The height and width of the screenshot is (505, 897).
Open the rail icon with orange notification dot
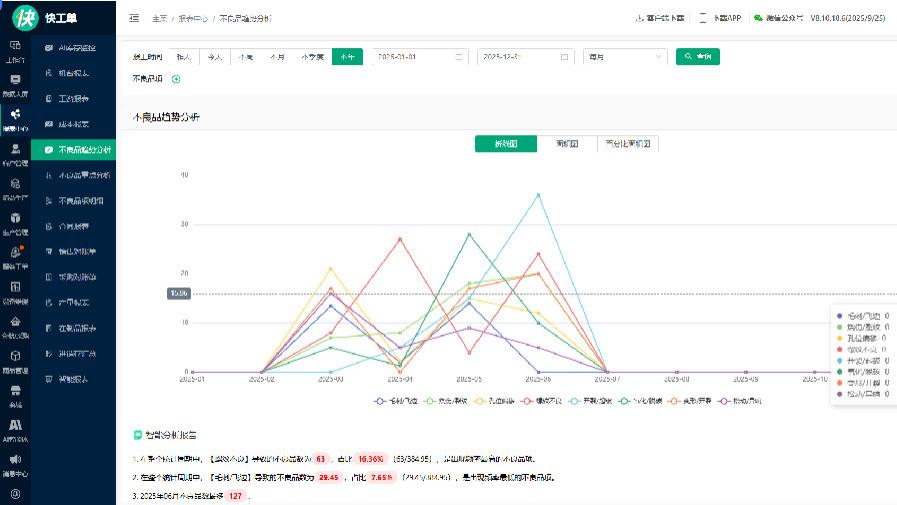pos(15,252)
